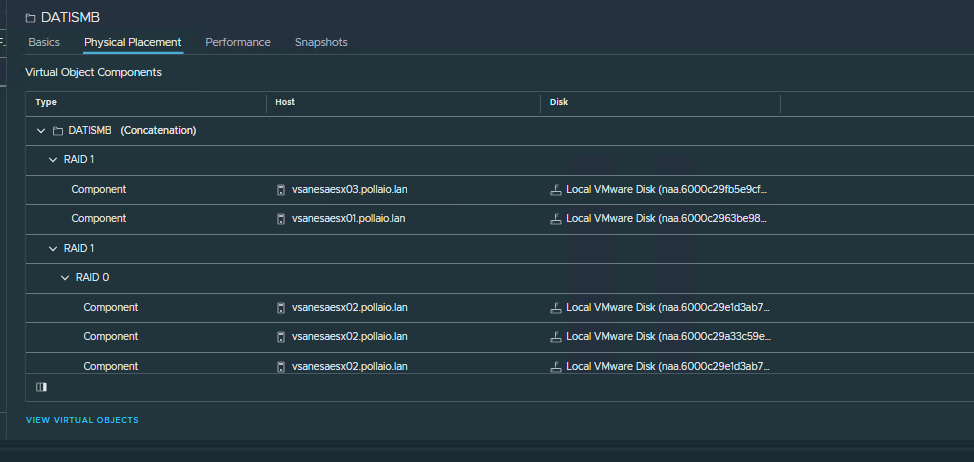Select Component row for vsanesaesx03 host
This screenshot has width=974, height=462.
(x=499, y=189)
